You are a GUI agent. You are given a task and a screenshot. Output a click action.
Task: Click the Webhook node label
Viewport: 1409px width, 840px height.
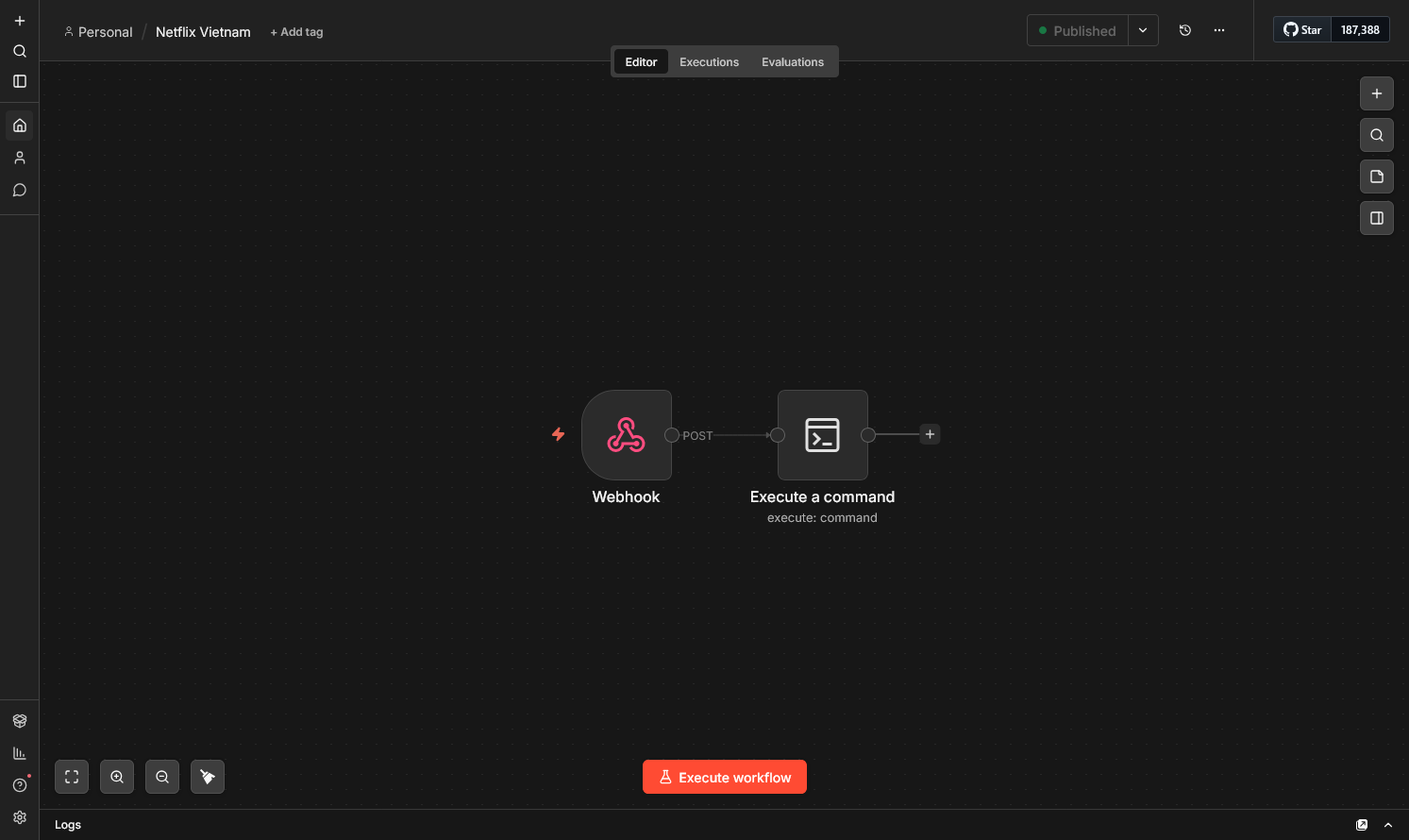click(626, 497)
